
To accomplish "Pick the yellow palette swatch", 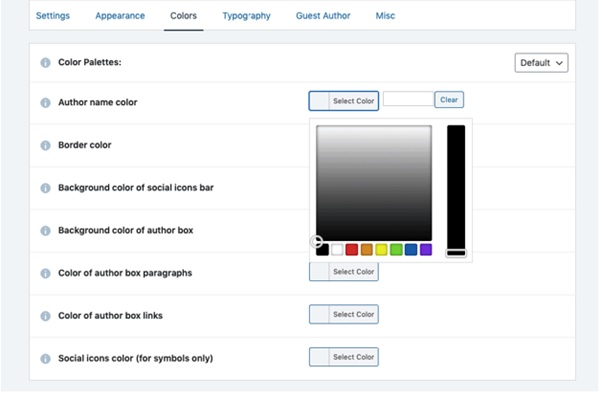I will pyautogui.click(x=381, y=249).
